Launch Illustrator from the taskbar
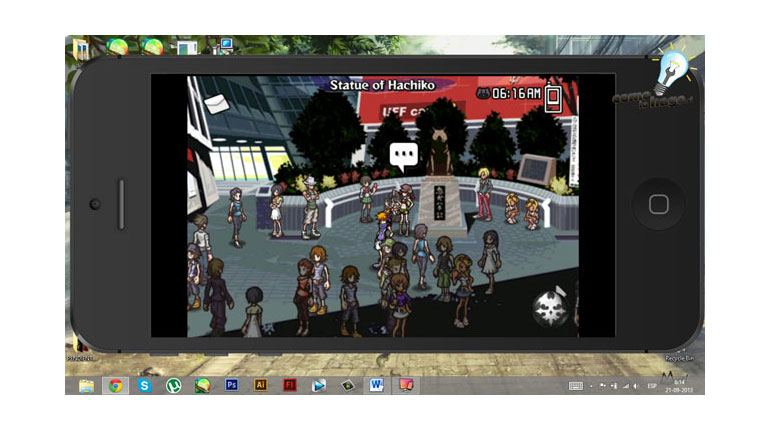 pyautogui.click(x=260, y=385)
